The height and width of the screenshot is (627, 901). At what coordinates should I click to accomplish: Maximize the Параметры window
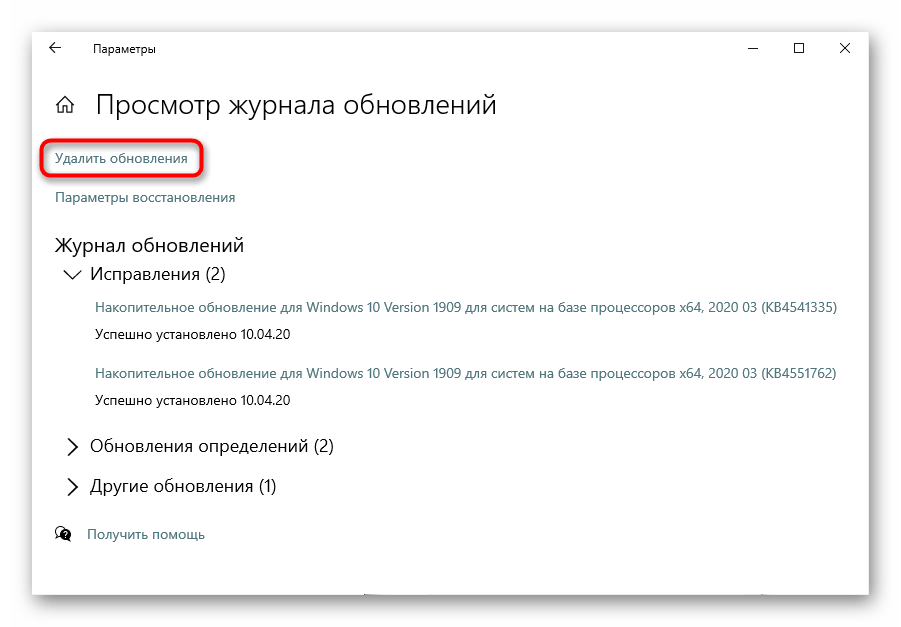pos(798,48)
